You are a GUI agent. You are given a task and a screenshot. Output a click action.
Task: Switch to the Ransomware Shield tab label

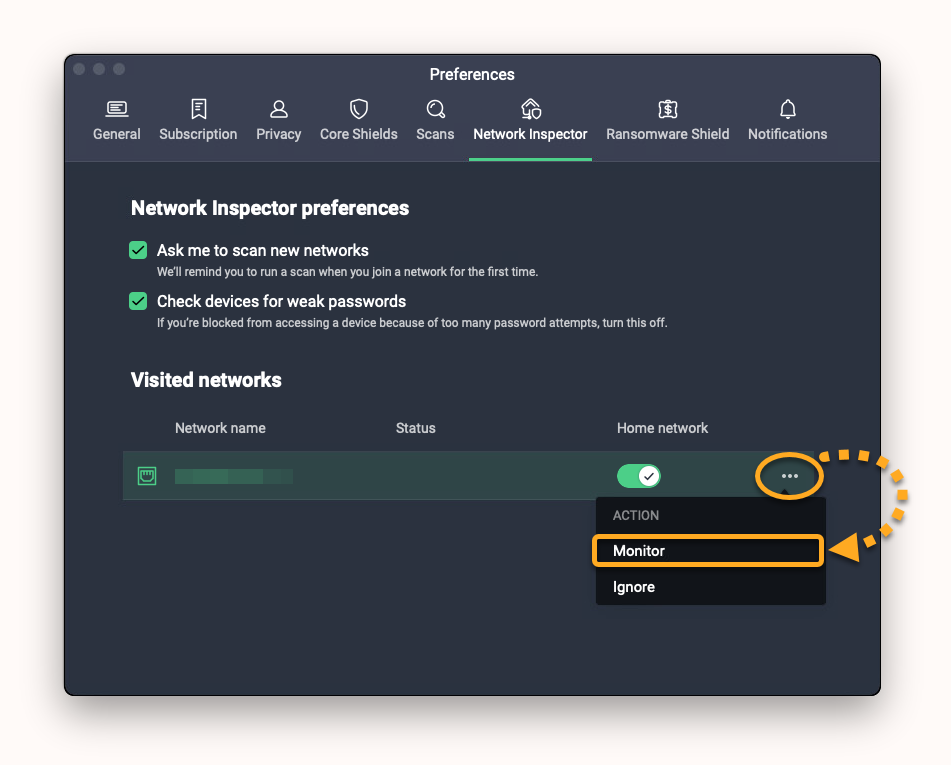coord(667,134)
